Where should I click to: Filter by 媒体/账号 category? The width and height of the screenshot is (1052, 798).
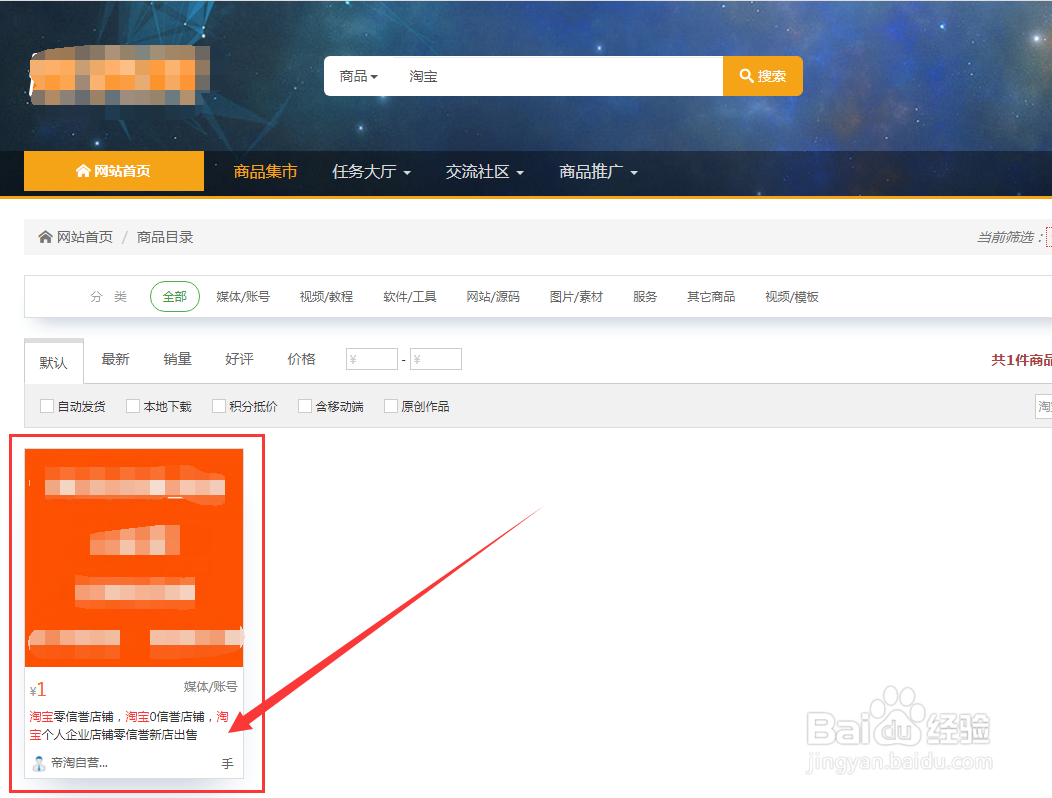[x=243, y=297]
